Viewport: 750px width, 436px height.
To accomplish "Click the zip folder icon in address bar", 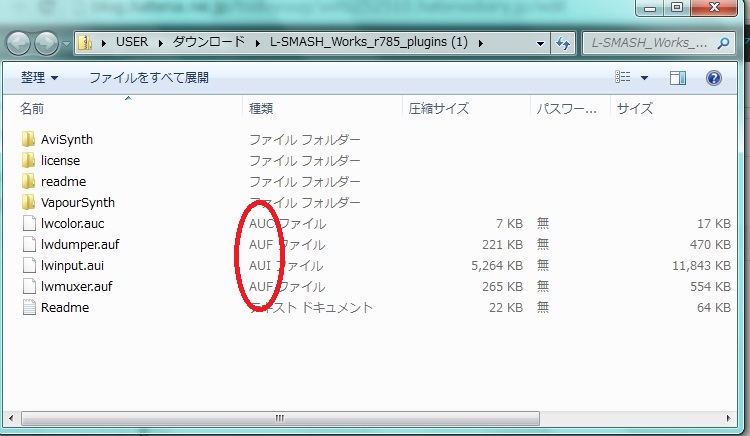I will point(85,43).
